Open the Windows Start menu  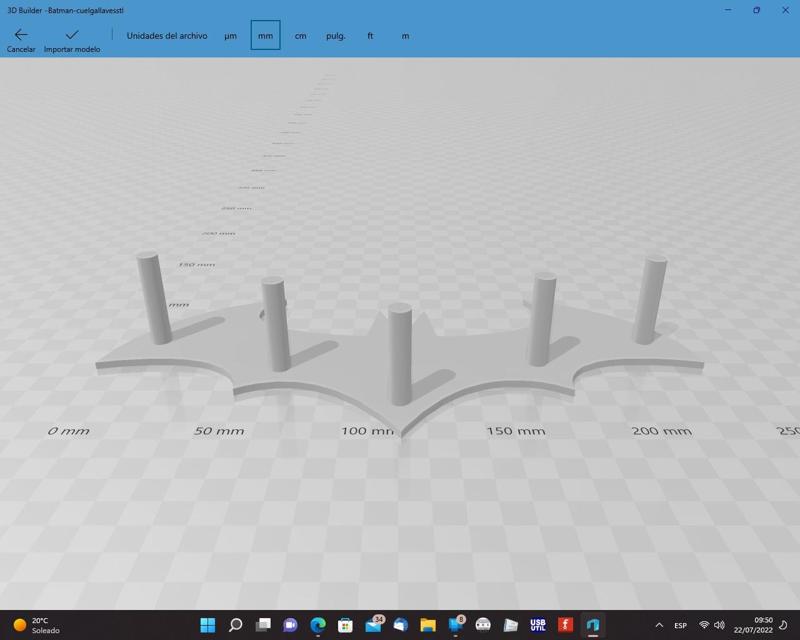pyautogui.click(x=208, y=625)
